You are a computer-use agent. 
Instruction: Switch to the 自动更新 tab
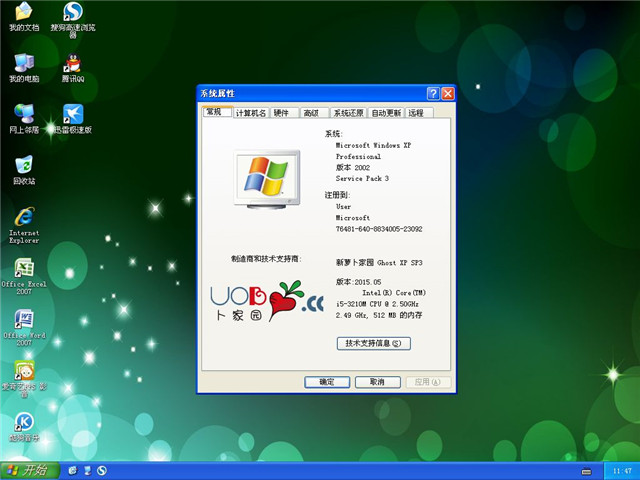coord(386,113)
